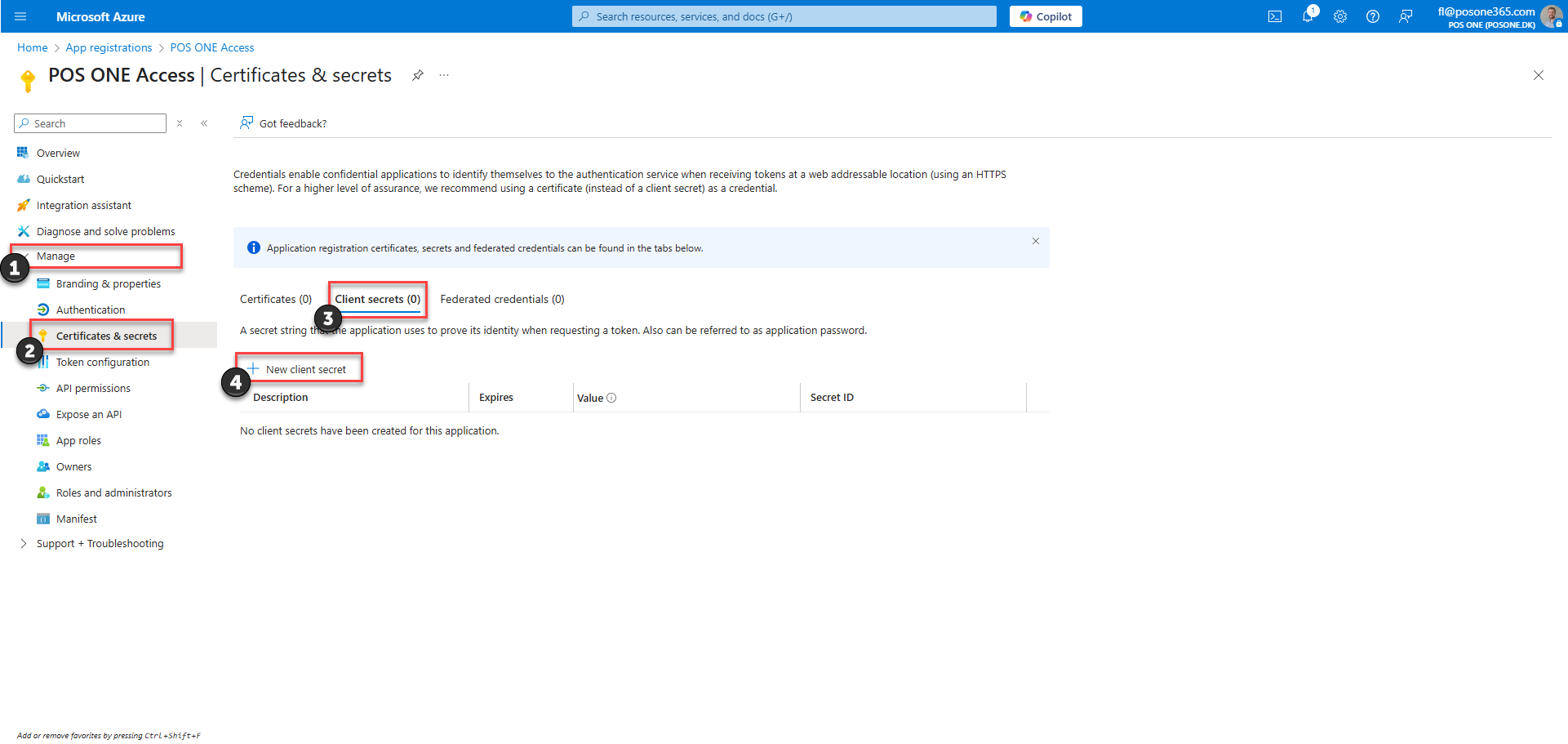
Task: Open the Azure portal hamburger menu
Action: (20, 16)
